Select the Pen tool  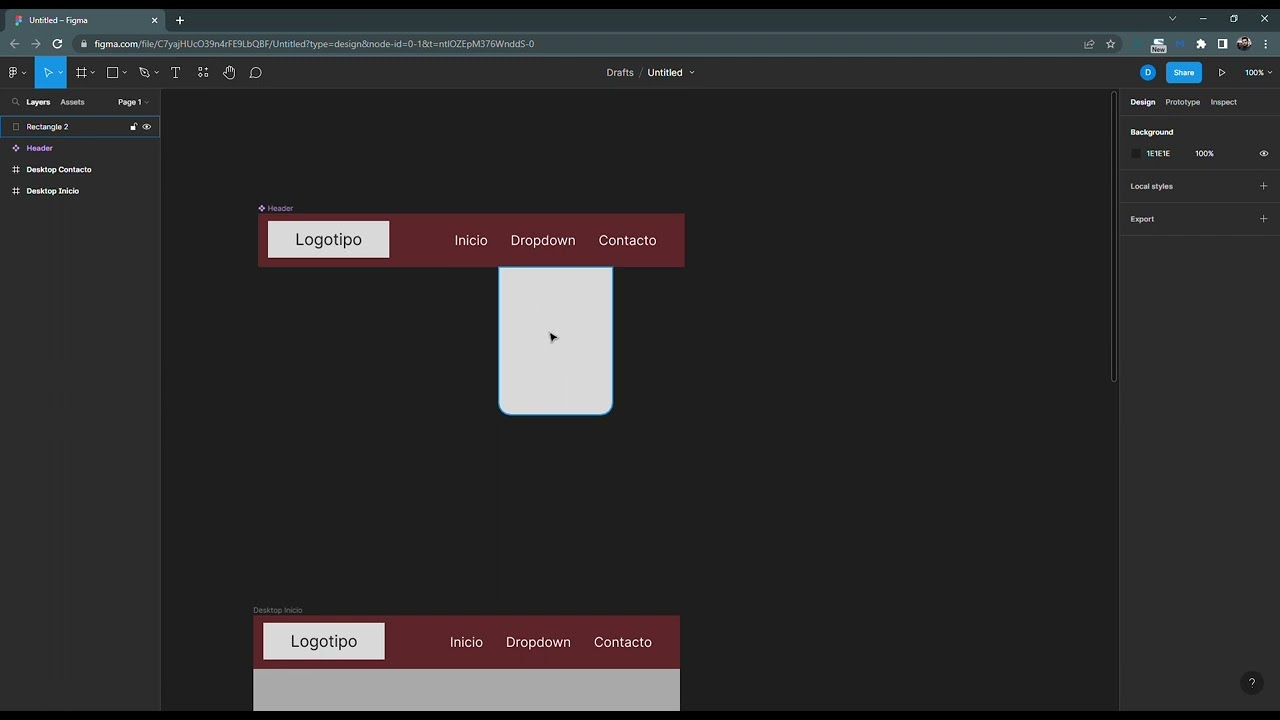[x=144, y=72]
